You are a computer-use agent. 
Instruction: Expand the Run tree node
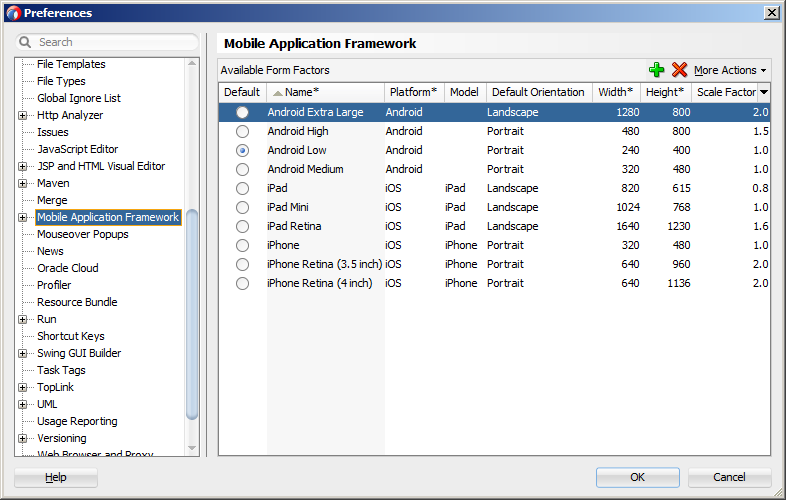tap(23, 319)
